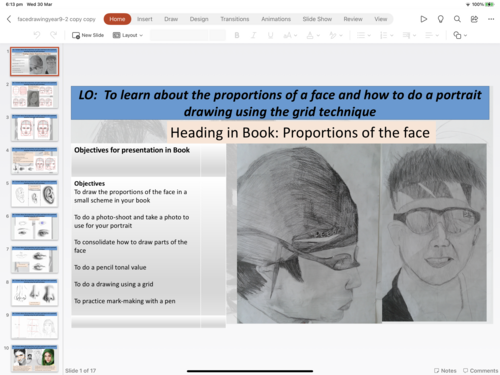Viewport: 500px width, 375px height.
Task: Click the 'Slide 1 of 17' status text
Action: [x=80, y=370]
